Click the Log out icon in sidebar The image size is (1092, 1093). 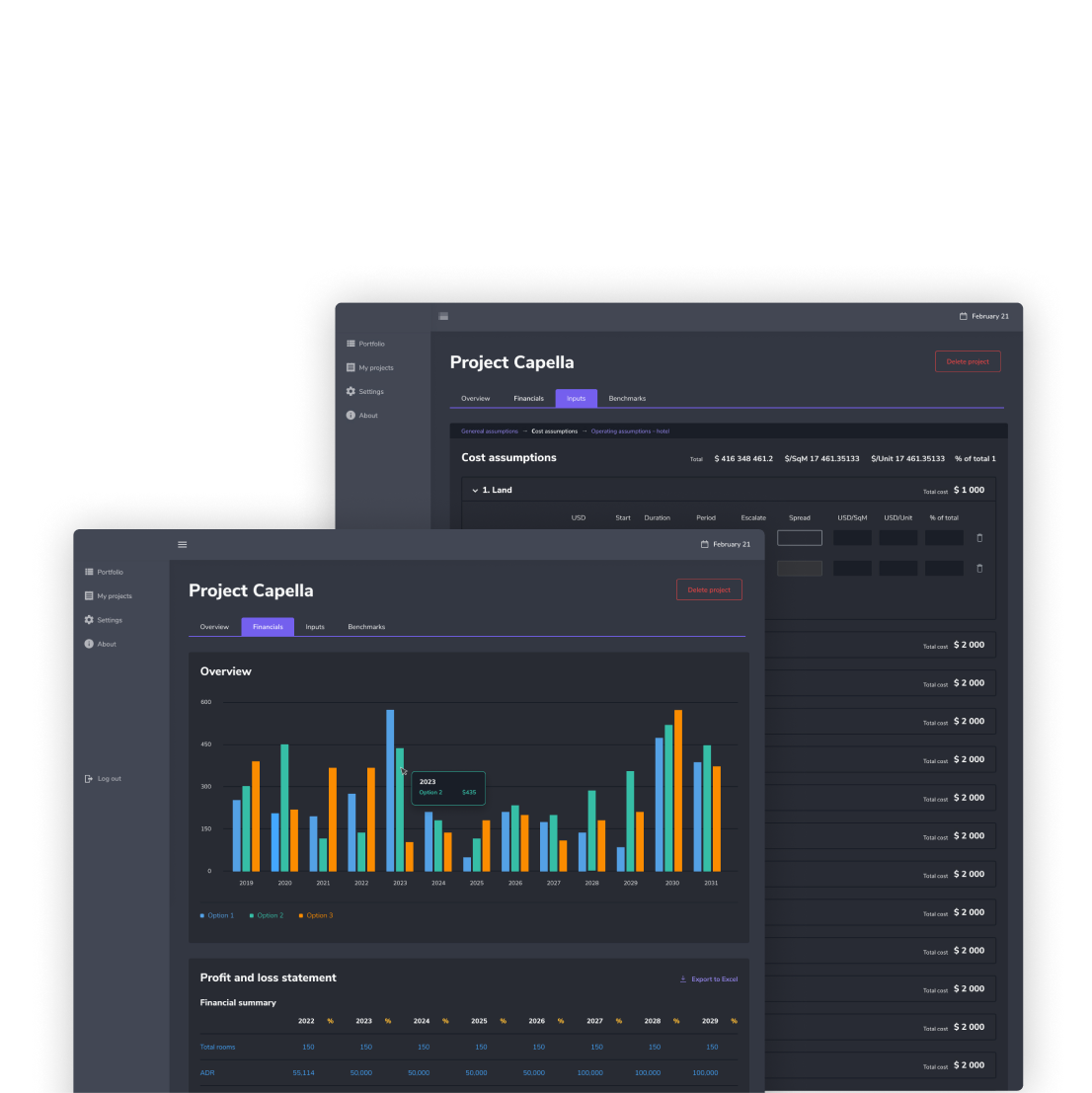pos(89,779)
